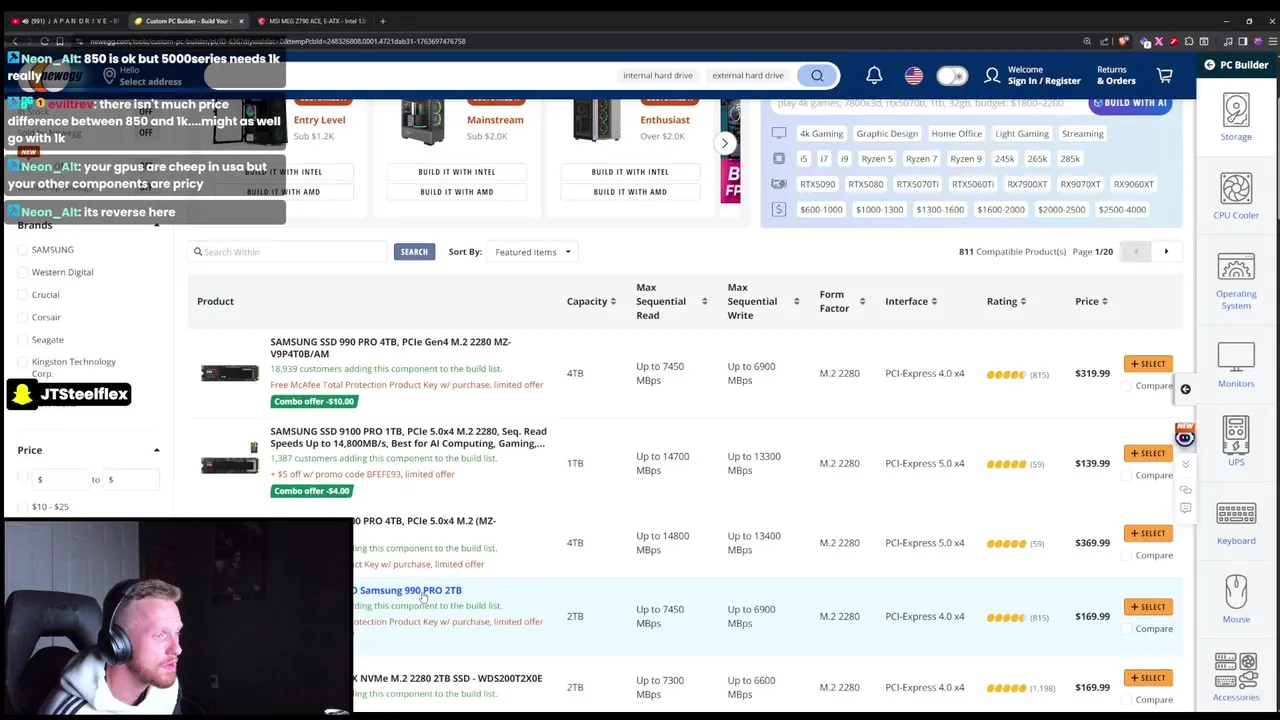The image size is (1280, 720).
Task: Open the Monitors category icon
Action: [1236, 364]
